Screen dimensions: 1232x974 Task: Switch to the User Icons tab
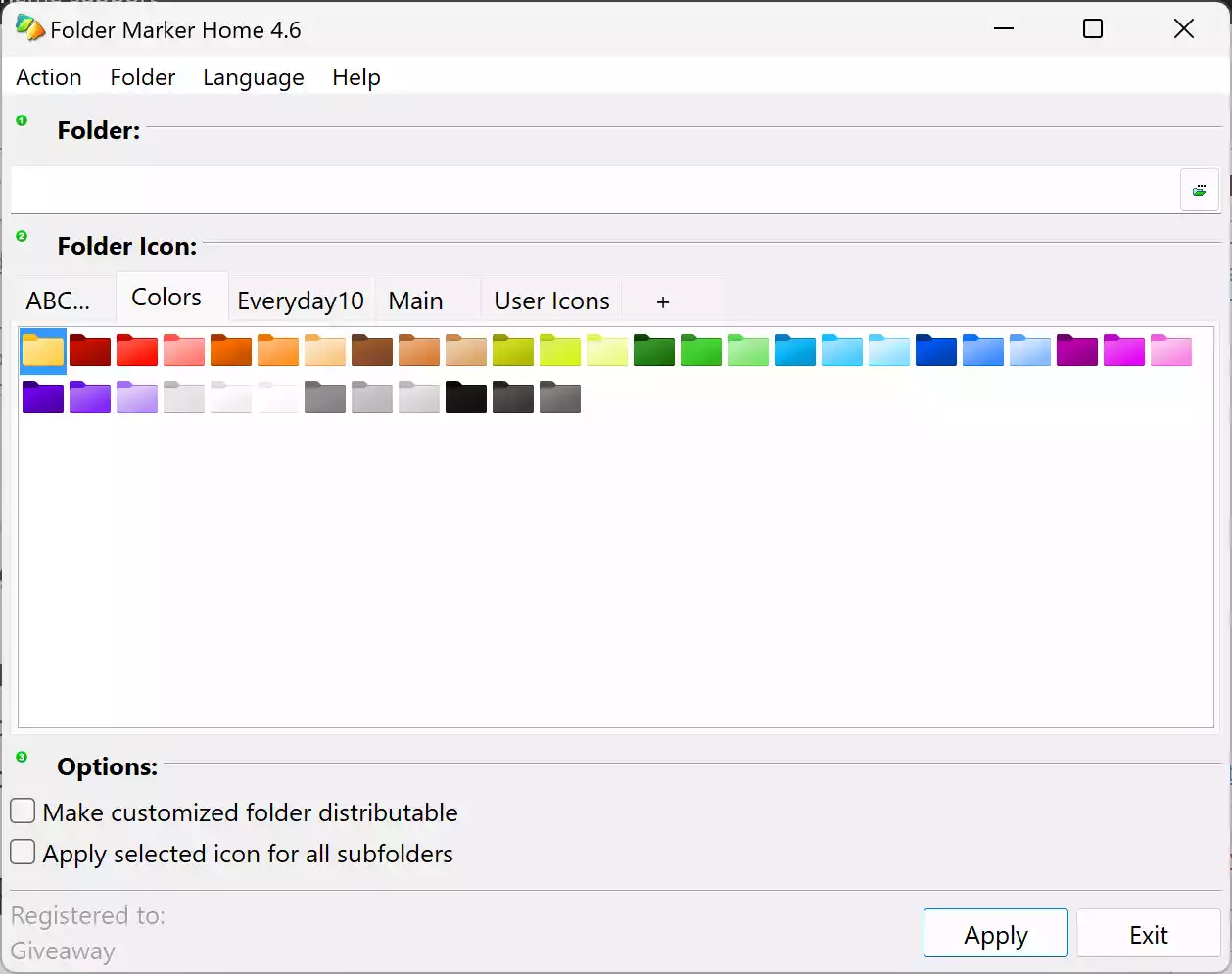click(552, 301)
